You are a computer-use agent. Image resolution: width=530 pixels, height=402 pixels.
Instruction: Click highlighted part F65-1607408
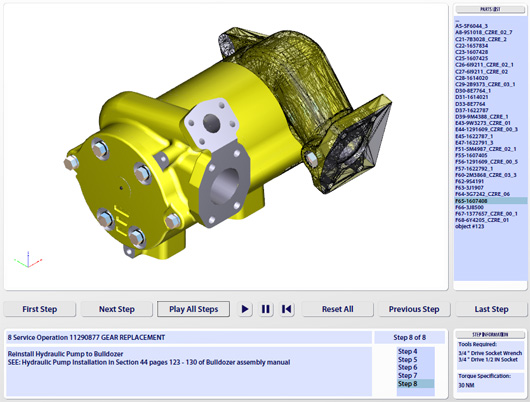490,201
